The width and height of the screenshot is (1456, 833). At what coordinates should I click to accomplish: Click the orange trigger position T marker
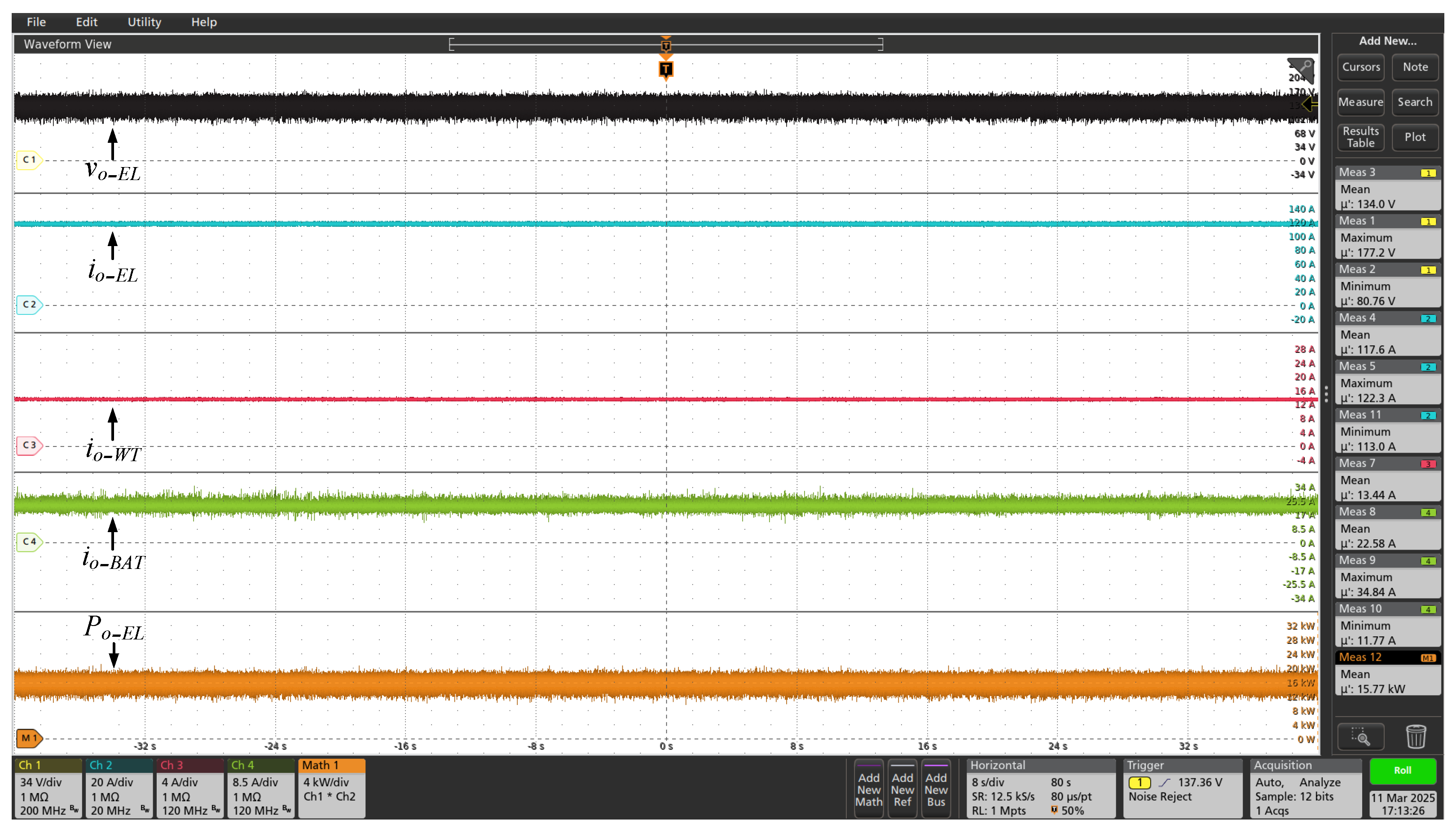666,70
